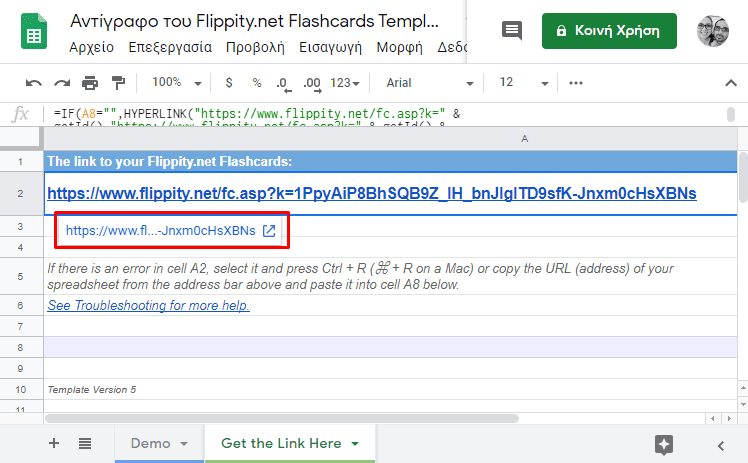Open the user account avatar

713,31
